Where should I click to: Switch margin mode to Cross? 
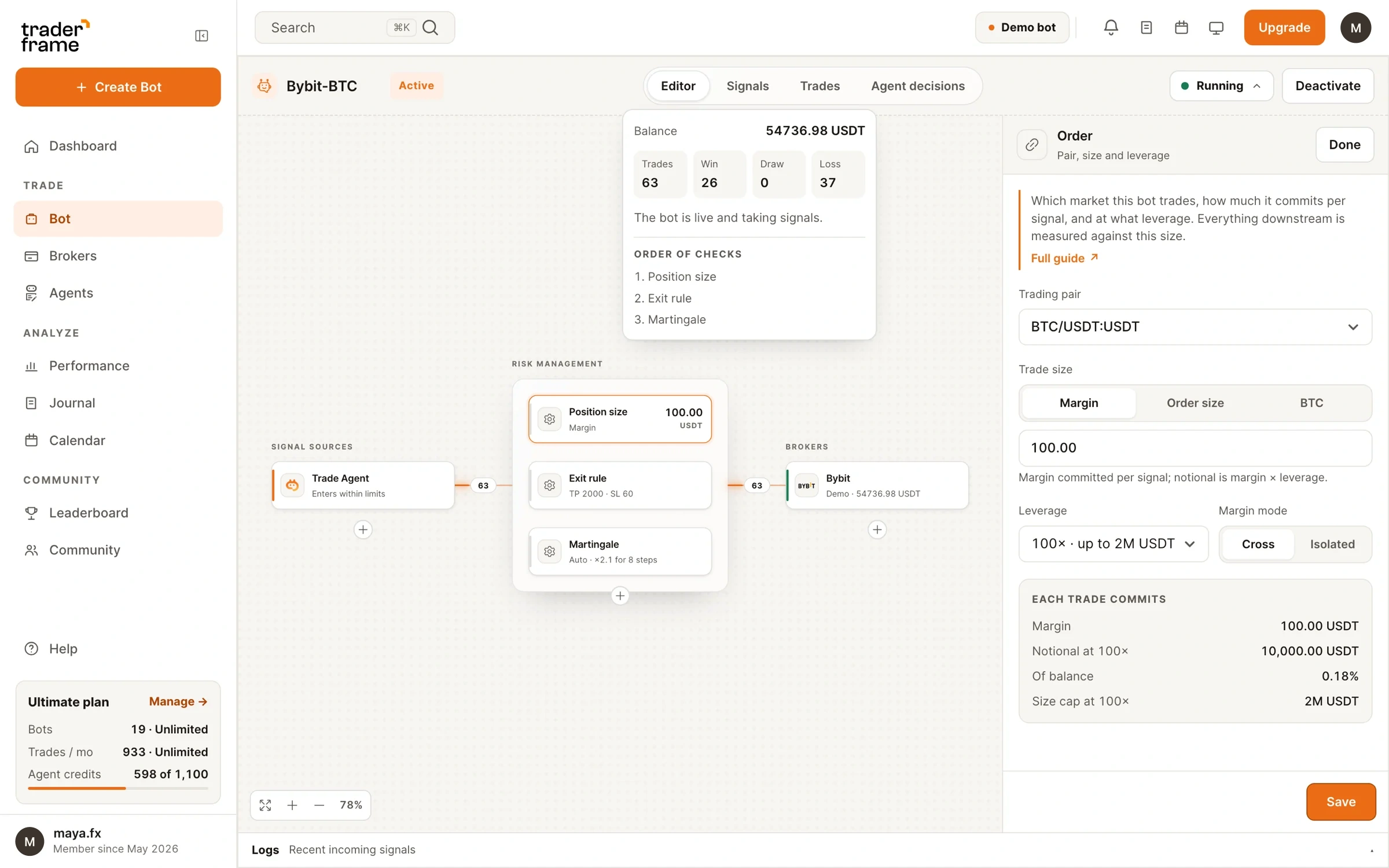1258,544
